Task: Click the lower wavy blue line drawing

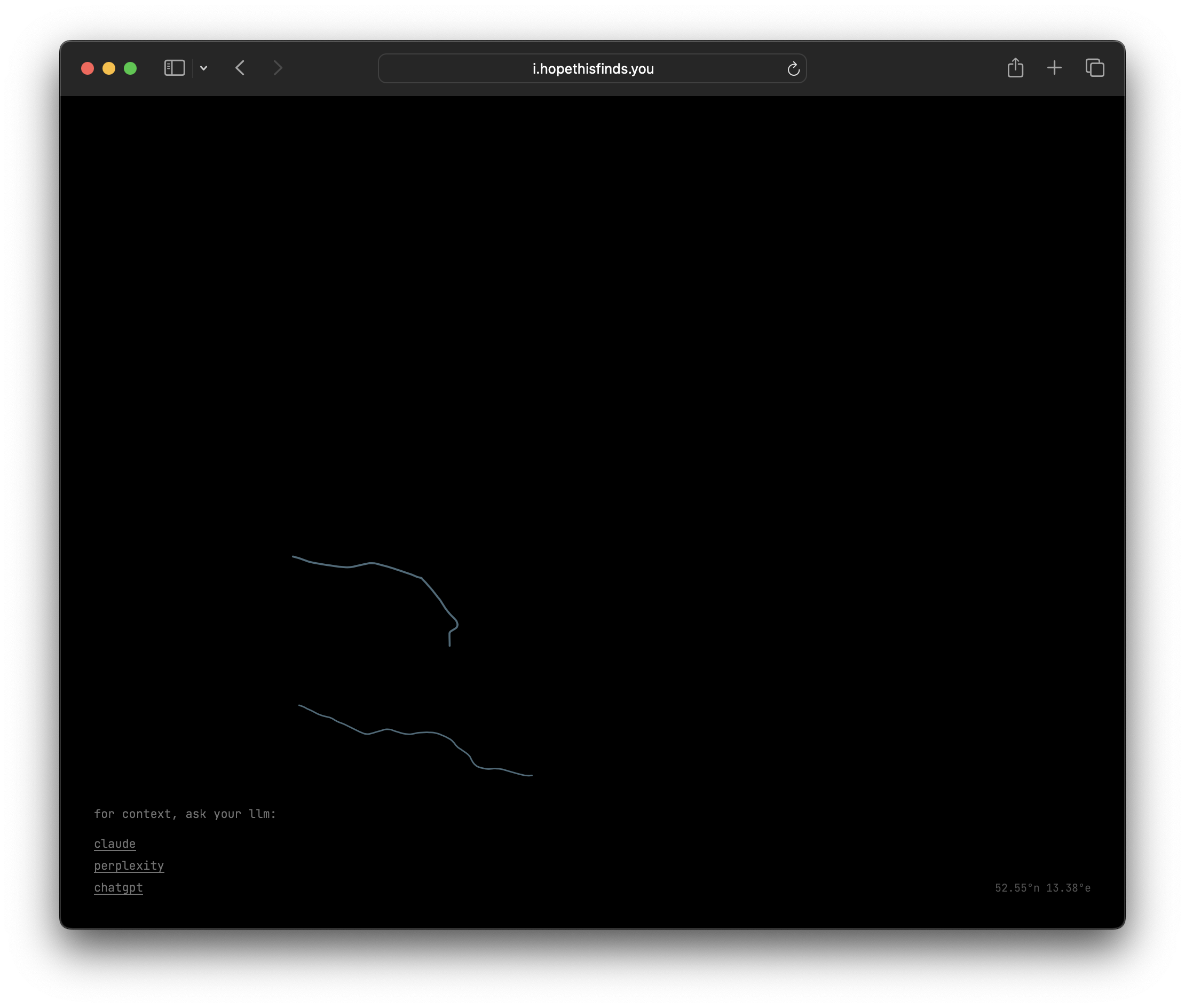Action: tap(389, 730)
